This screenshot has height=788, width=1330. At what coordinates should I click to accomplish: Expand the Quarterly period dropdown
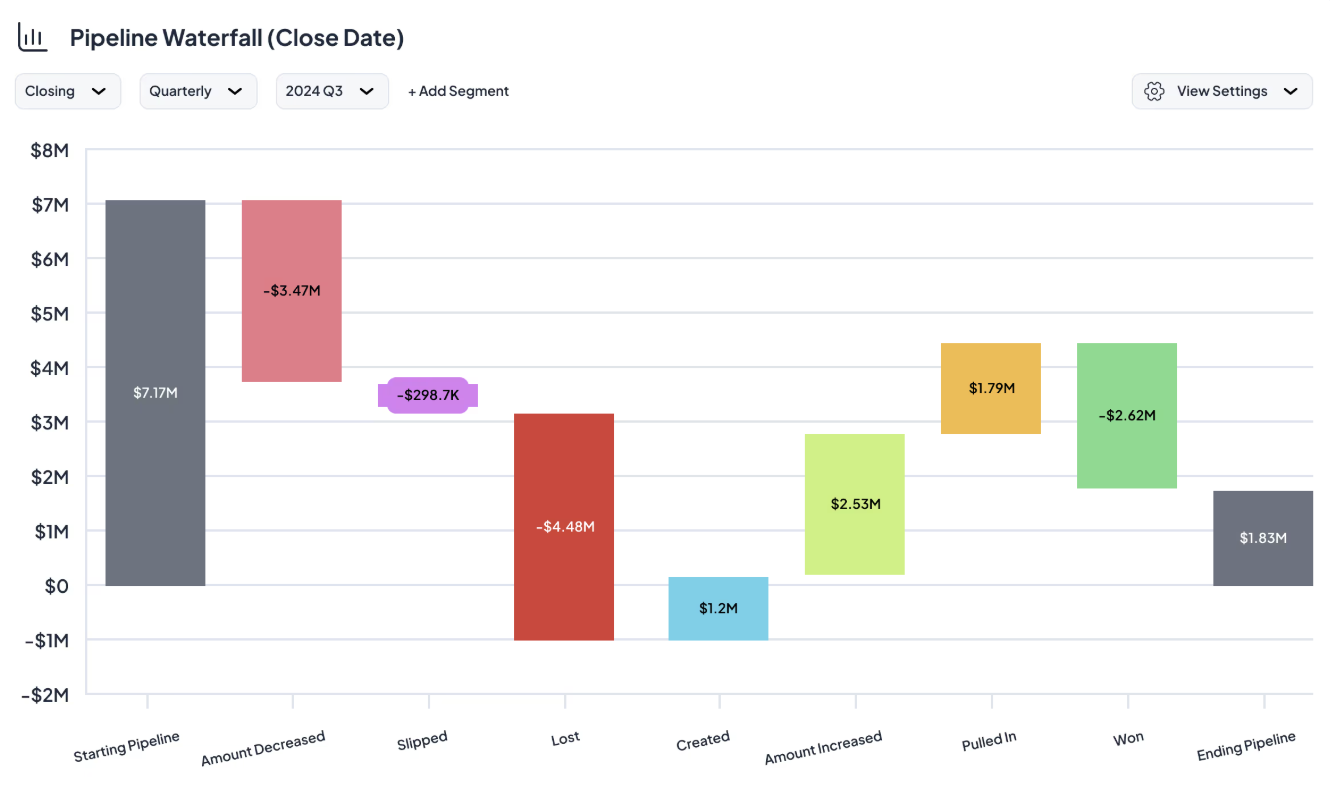tap(198, 90)
